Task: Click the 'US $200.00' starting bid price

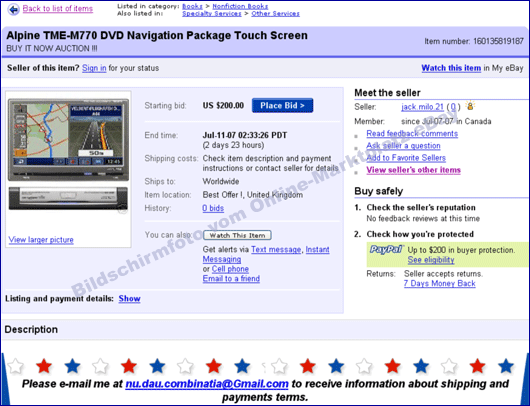Action: tap(223, 105)
